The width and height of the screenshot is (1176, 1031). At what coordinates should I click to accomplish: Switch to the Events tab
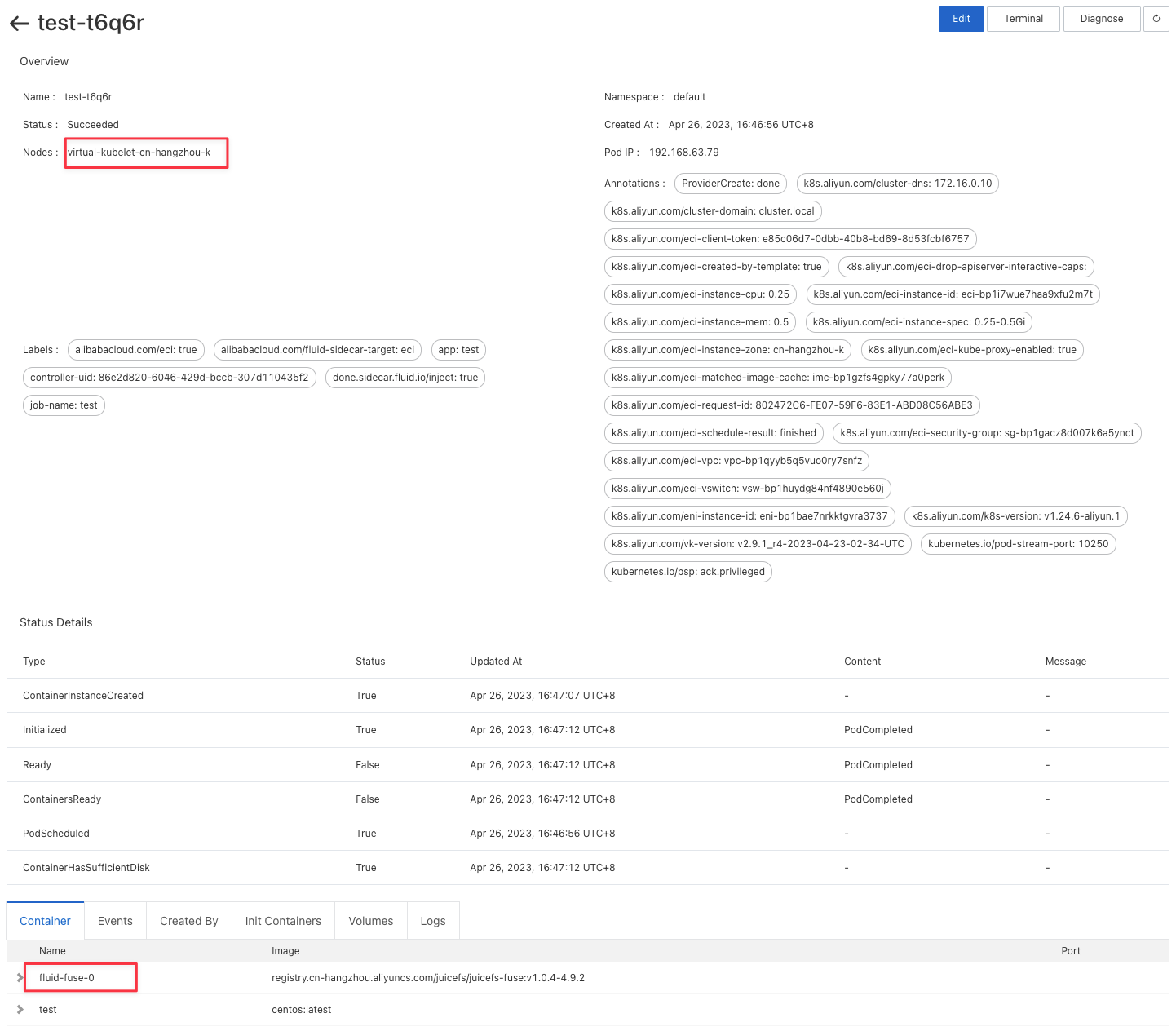(x=115, y=921)
